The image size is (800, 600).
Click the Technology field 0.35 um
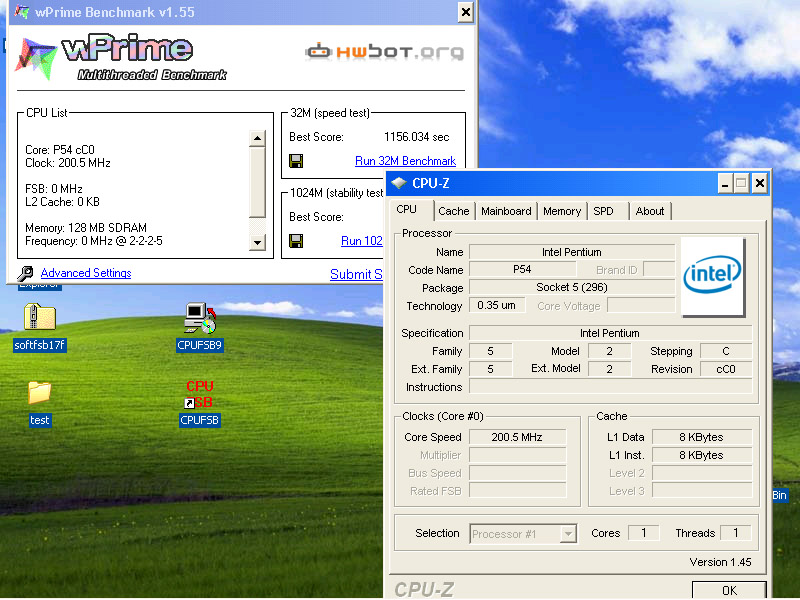point(497,305)
